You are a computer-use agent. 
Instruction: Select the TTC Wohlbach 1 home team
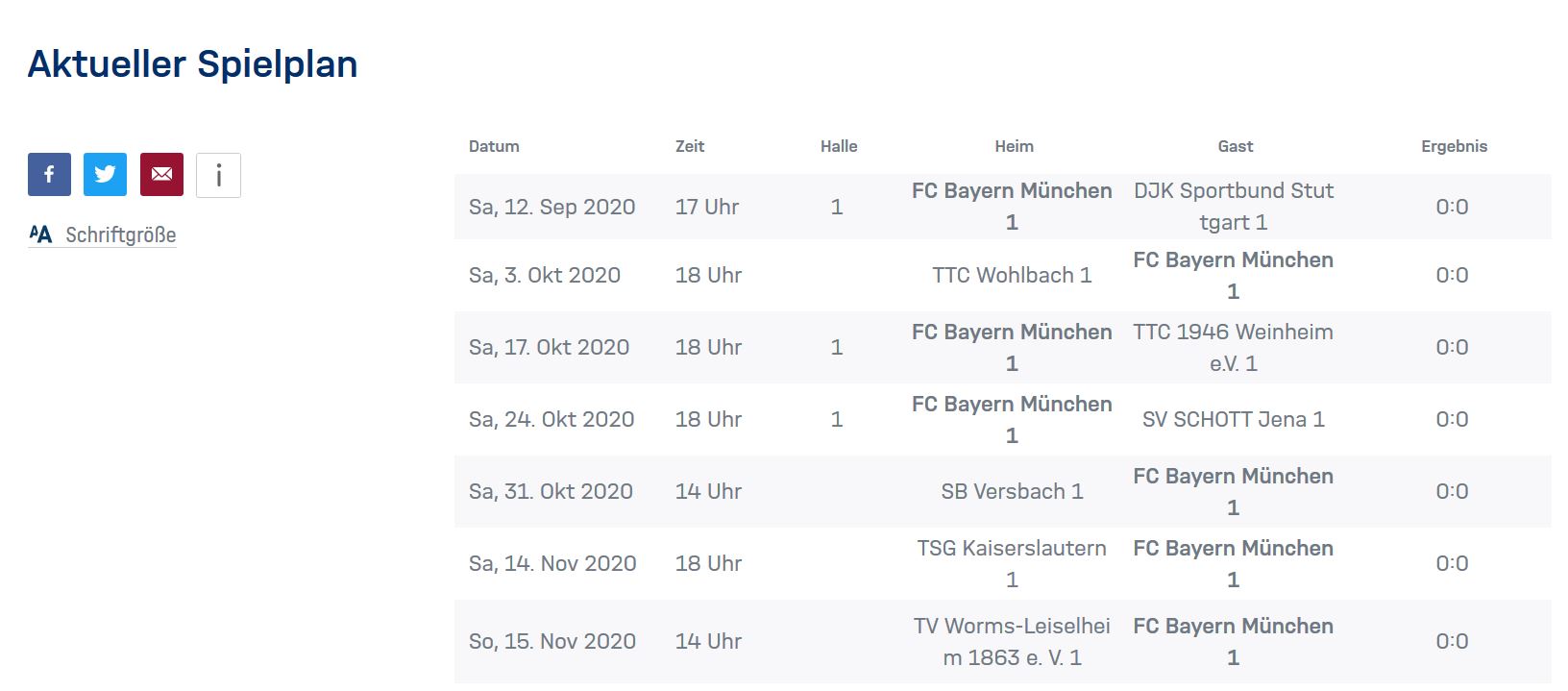(x=1012, y=276)
